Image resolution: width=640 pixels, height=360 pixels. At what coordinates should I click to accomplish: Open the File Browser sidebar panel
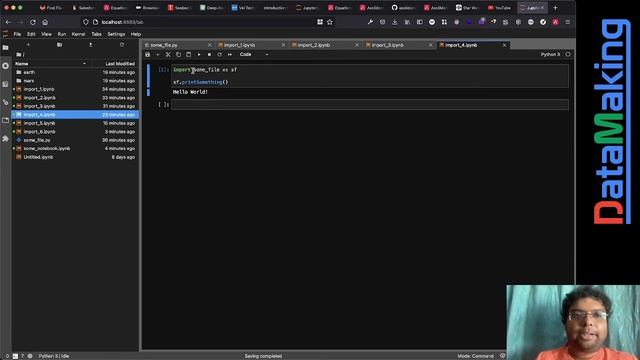(x=5, y=48)
